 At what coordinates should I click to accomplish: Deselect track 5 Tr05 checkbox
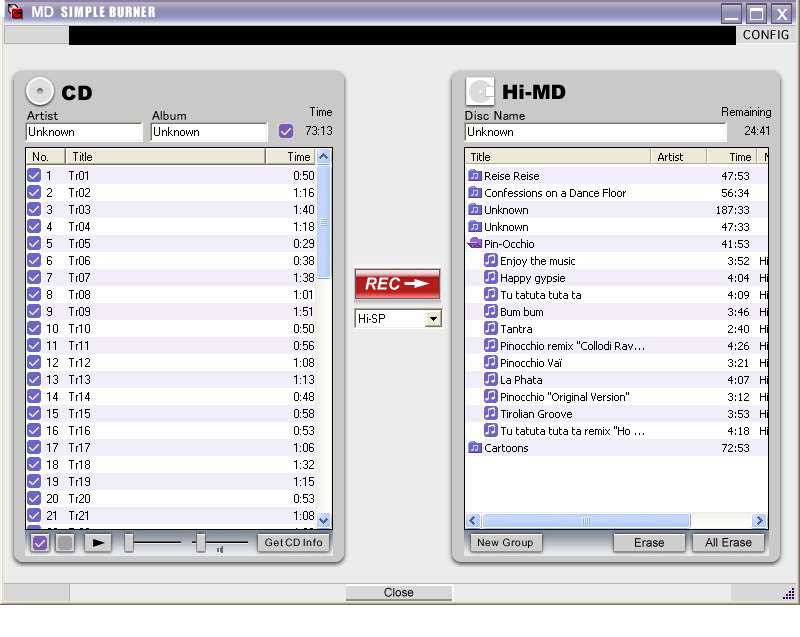pos(34,243)
